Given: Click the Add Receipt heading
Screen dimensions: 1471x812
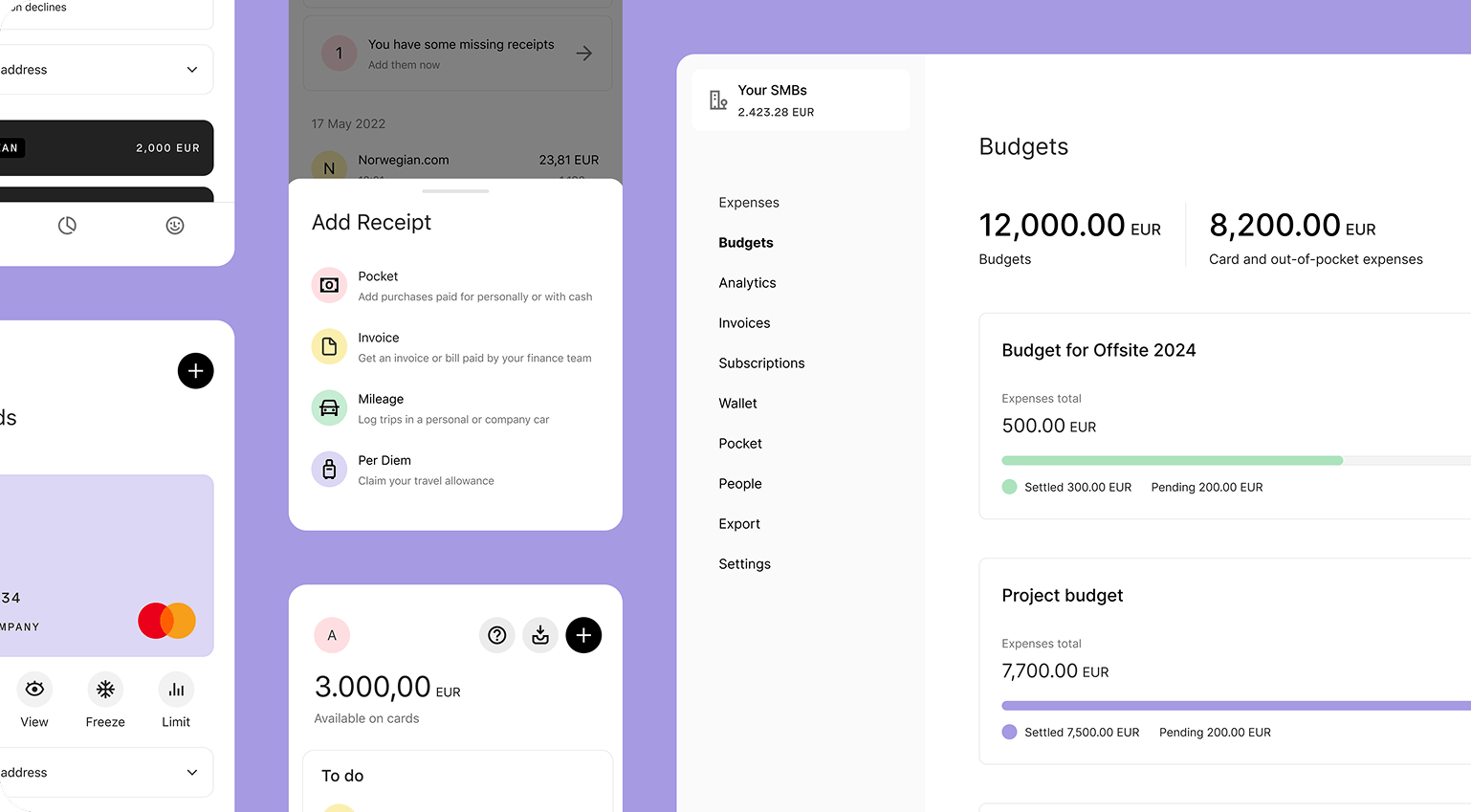Looking at the screenshot, I should pos(371,222).
